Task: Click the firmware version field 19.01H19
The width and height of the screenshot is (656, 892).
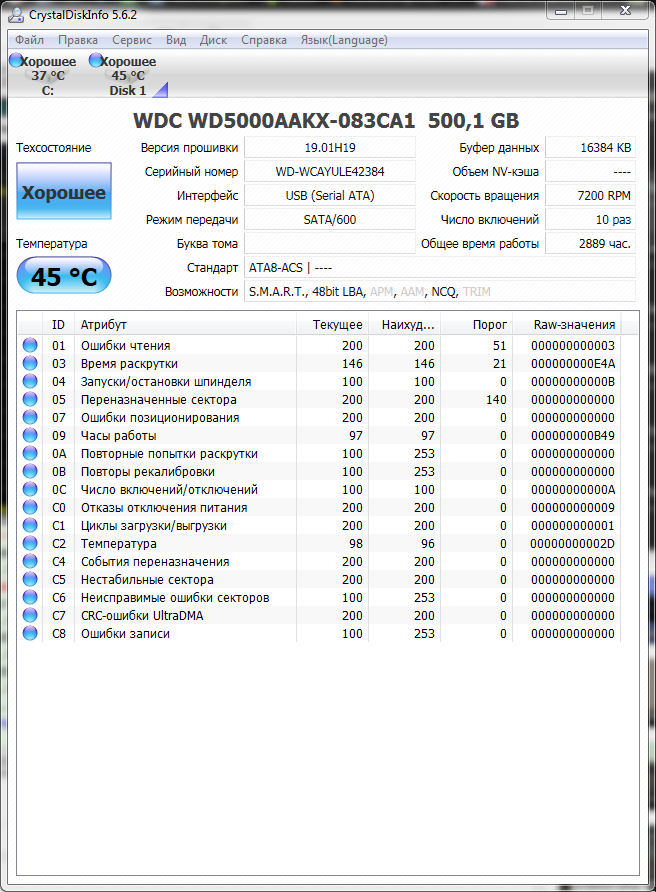Action: pyautogui.click(x=330, y=148)
